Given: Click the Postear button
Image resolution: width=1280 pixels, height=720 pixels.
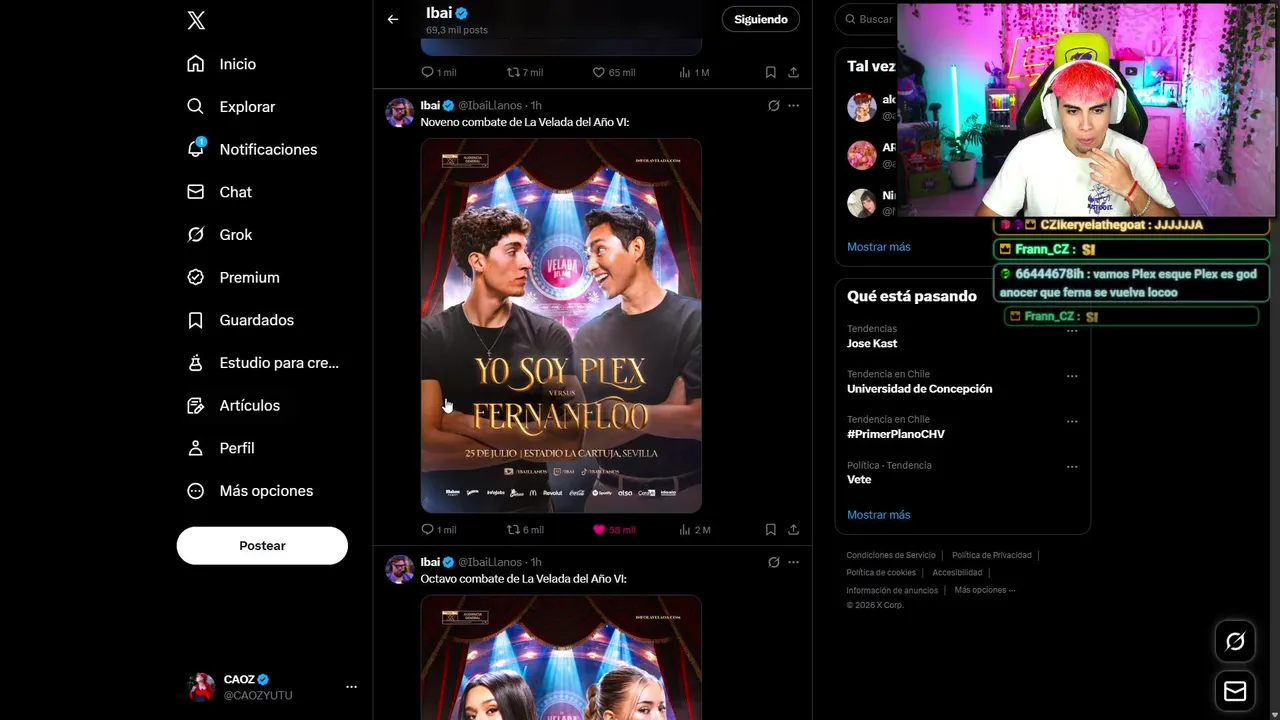Looking at the screenshot, I should pyautogui.click(x=262, y=546).
